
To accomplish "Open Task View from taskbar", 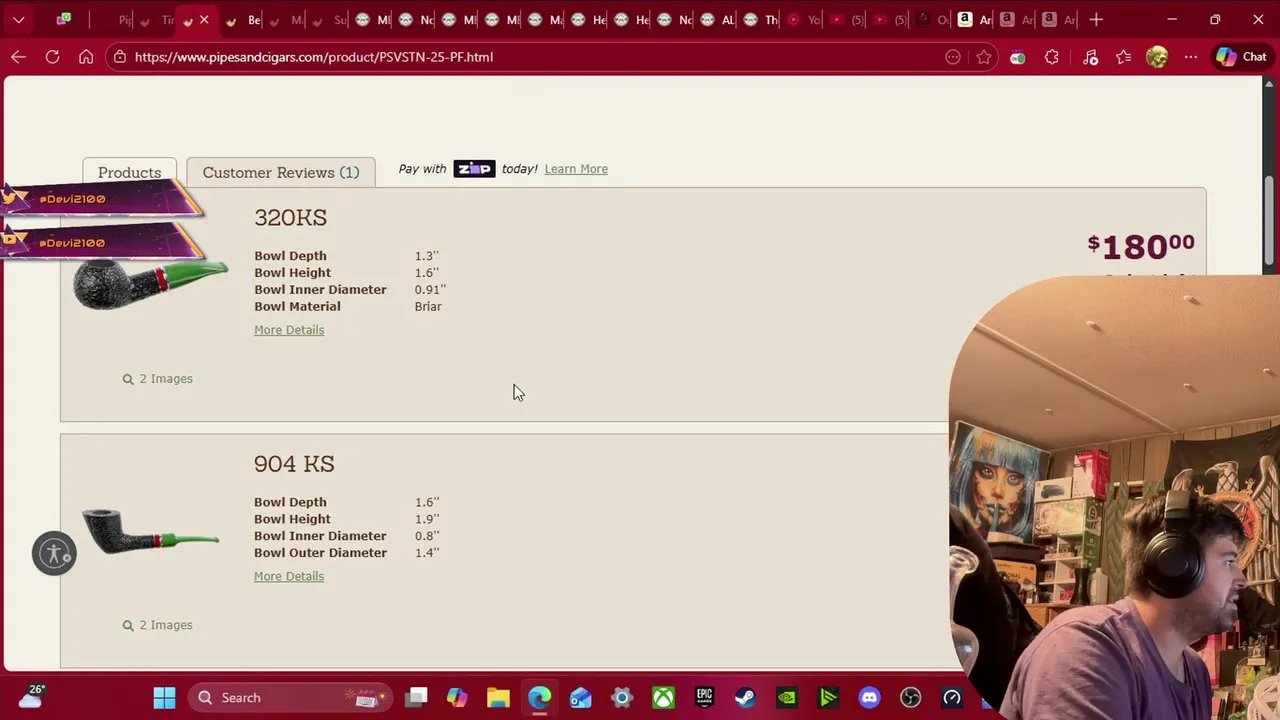I will point(417,697).
